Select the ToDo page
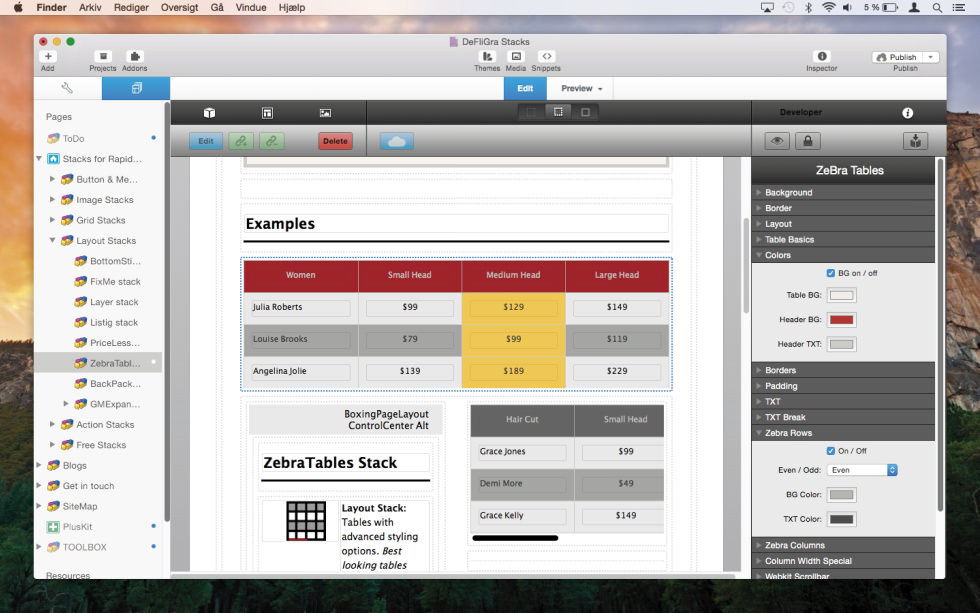 (73, 138)
